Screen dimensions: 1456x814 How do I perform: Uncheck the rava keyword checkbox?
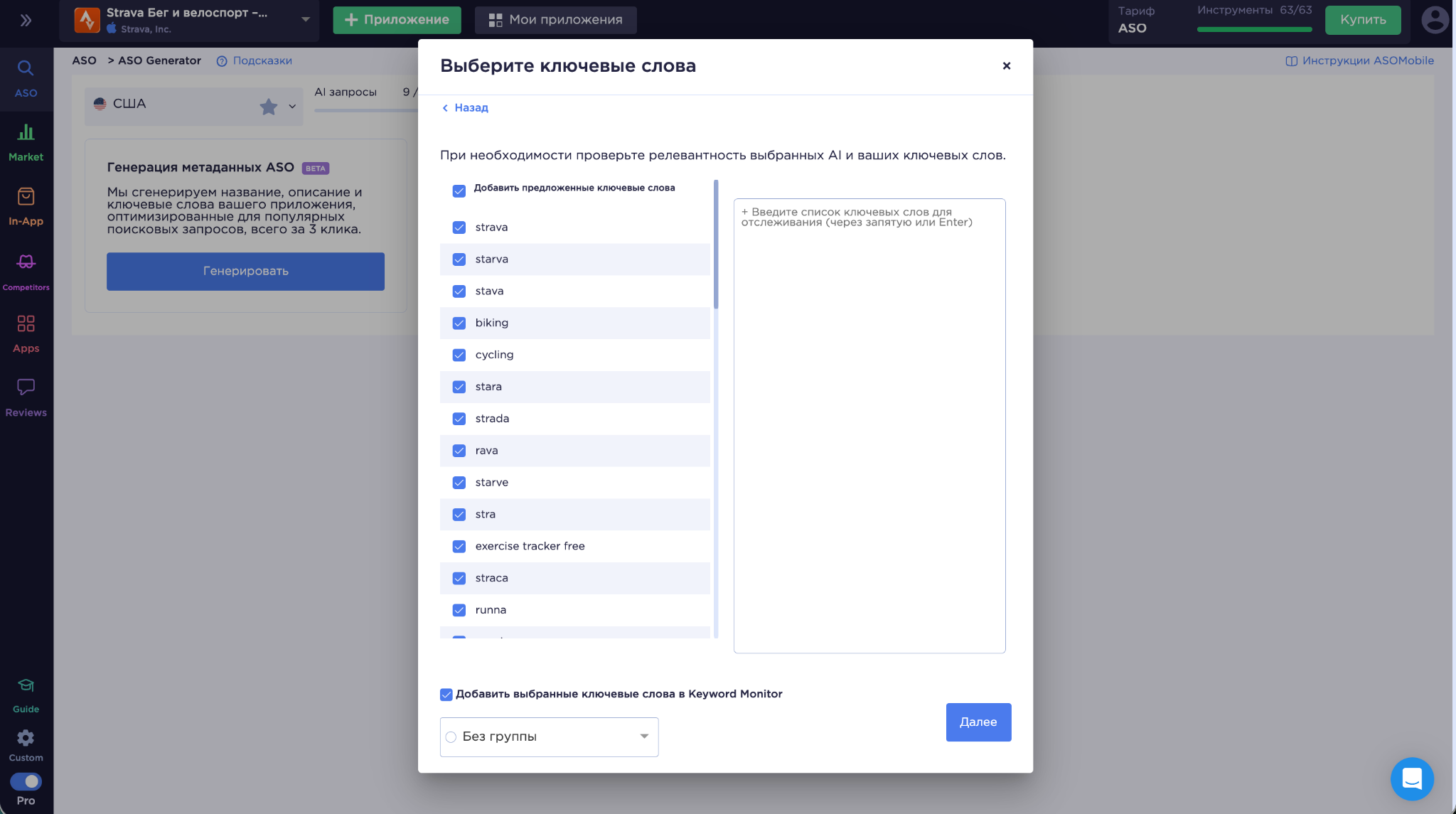coord(459,451)
